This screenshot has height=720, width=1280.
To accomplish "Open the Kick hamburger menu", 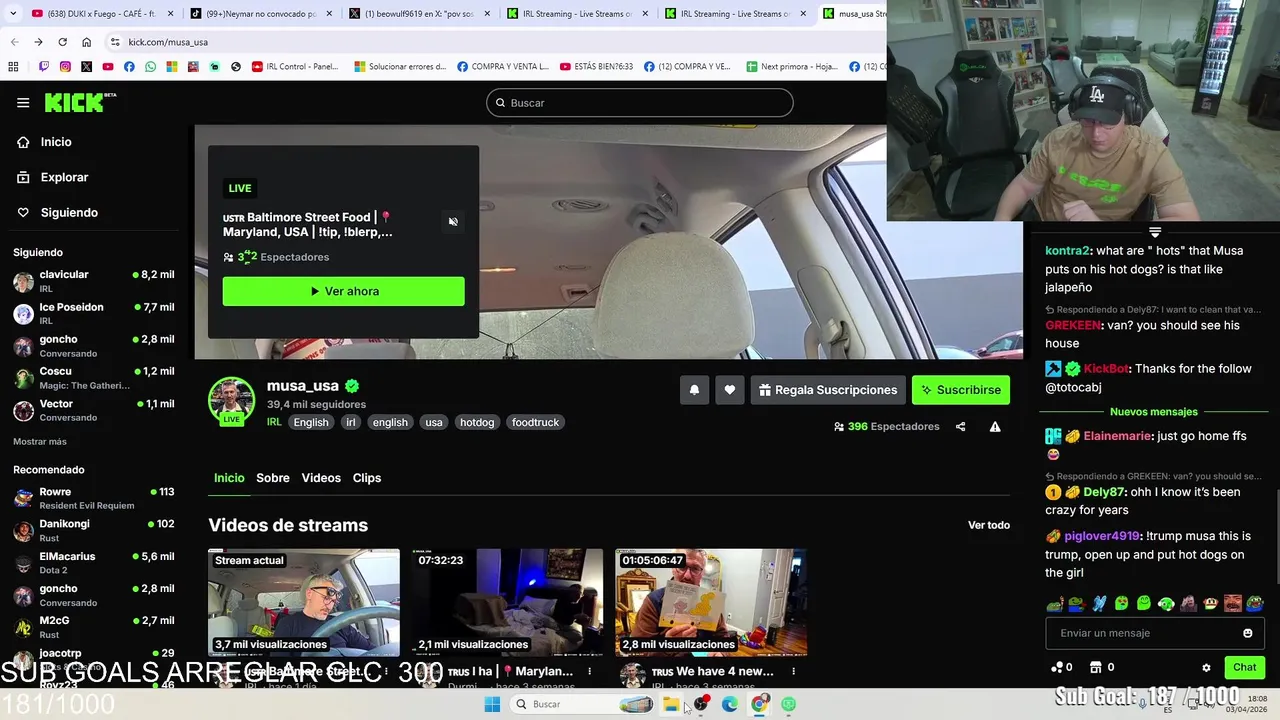I will tap(23, 103).
